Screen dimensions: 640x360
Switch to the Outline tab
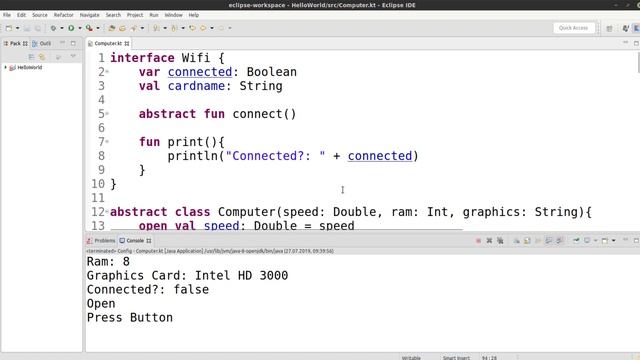(x=42, y=43)
